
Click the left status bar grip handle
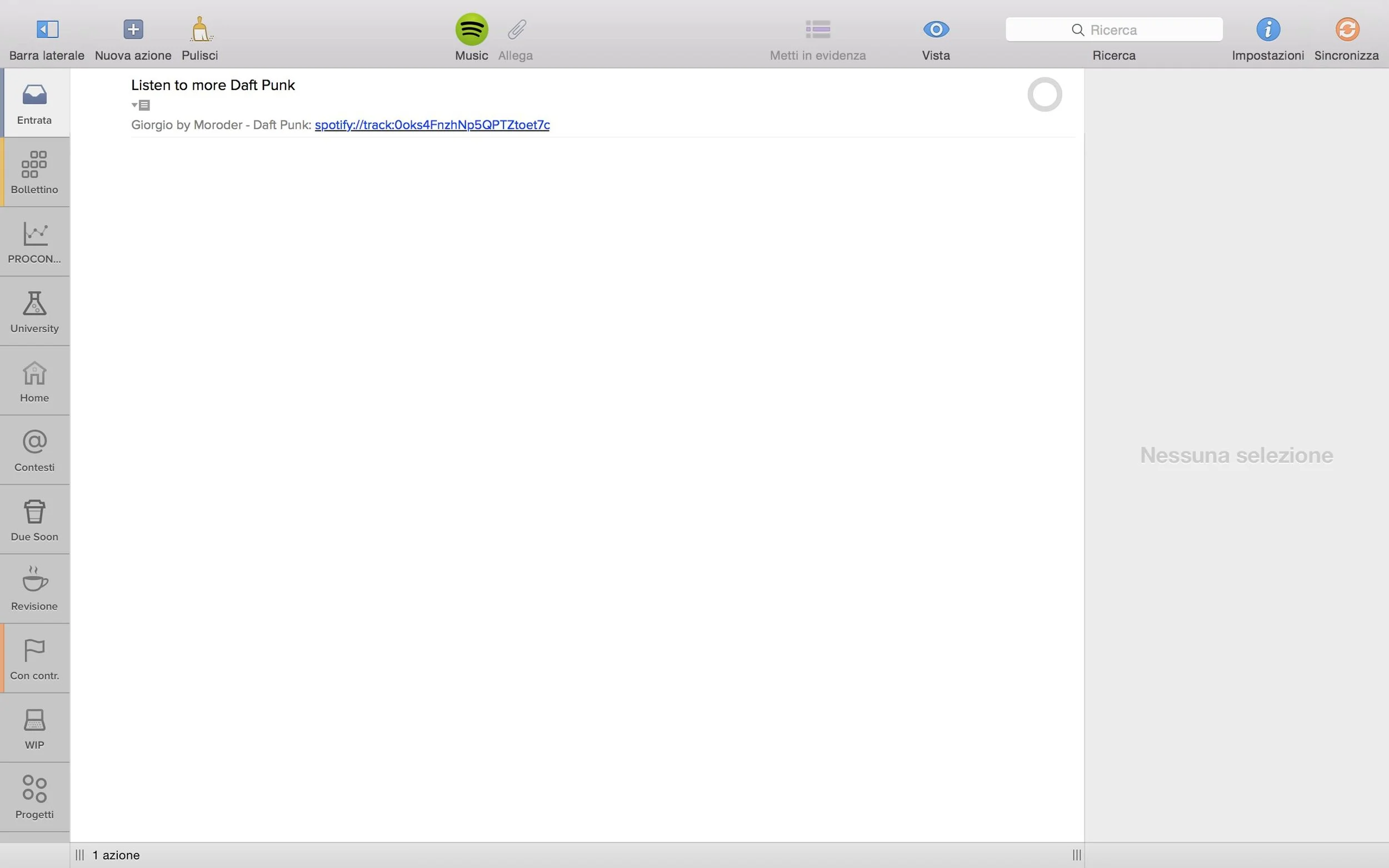(80, 855)
